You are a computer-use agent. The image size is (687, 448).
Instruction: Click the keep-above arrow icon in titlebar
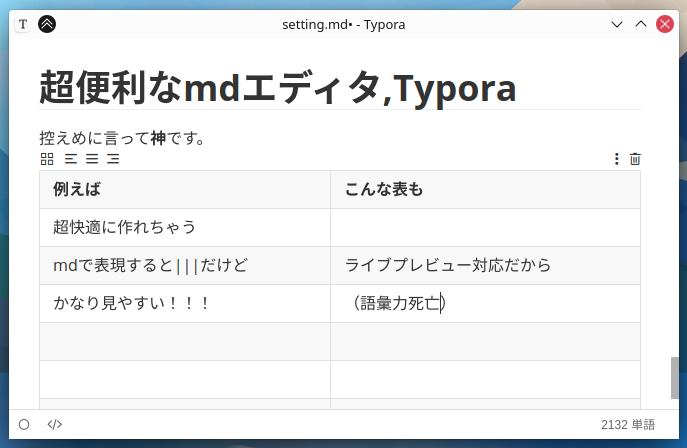click(47, 24)
